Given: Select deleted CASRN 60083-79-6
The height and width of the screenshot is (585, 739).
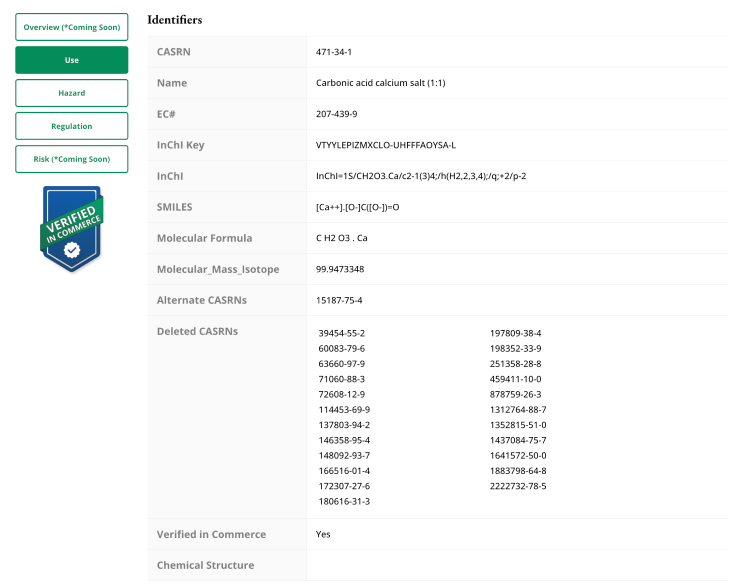Looking at the screenshot, I should point(342,349).
